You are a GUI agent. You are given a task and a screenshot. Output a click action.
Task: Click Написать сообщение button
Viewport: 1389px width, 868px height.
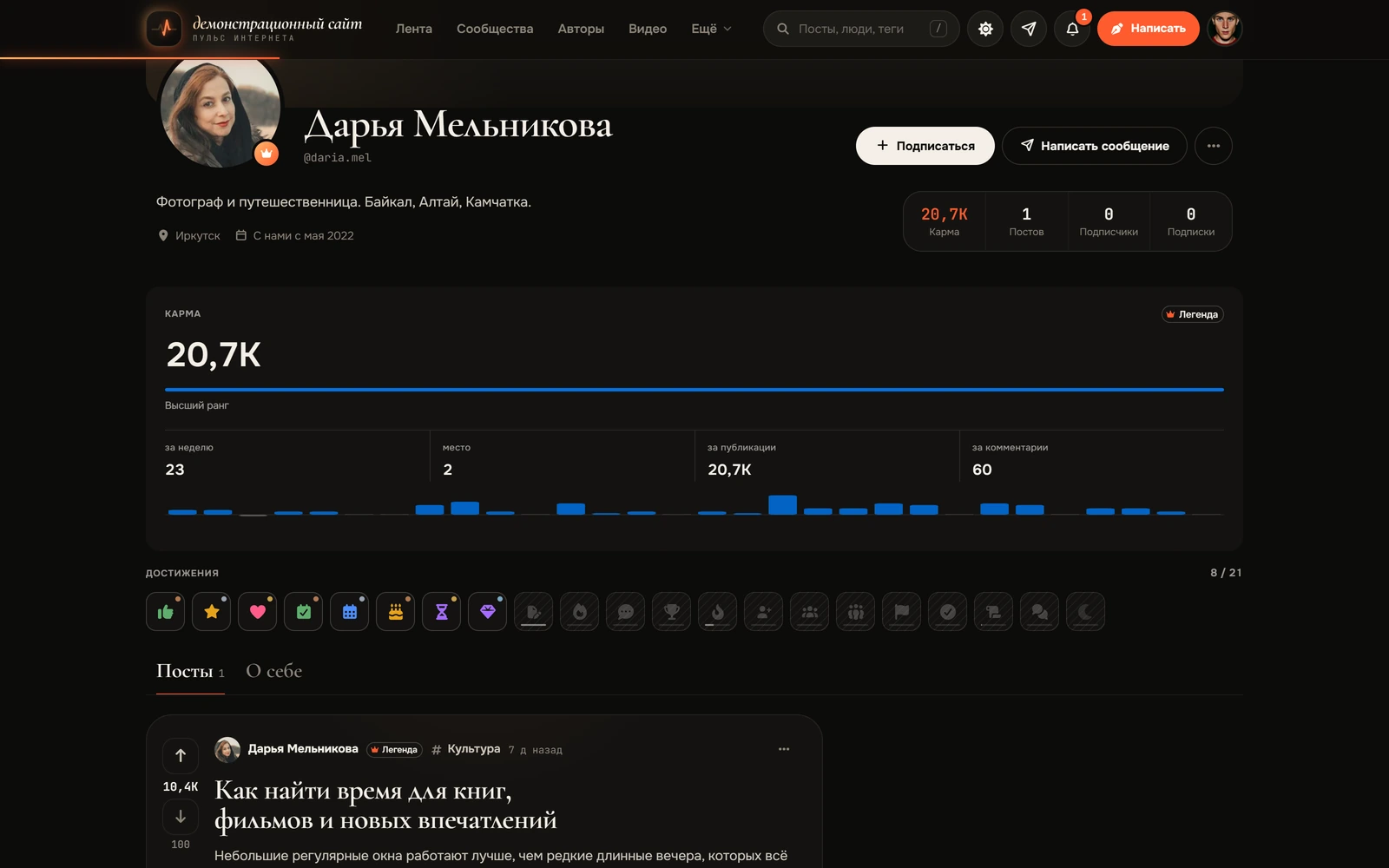click(x=1095, y=146)
